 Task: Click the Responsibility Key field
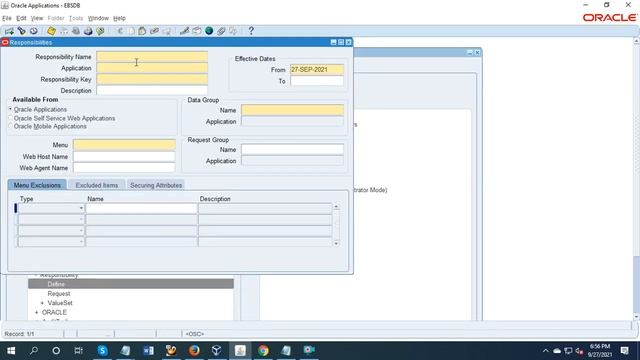coord(152,79)
